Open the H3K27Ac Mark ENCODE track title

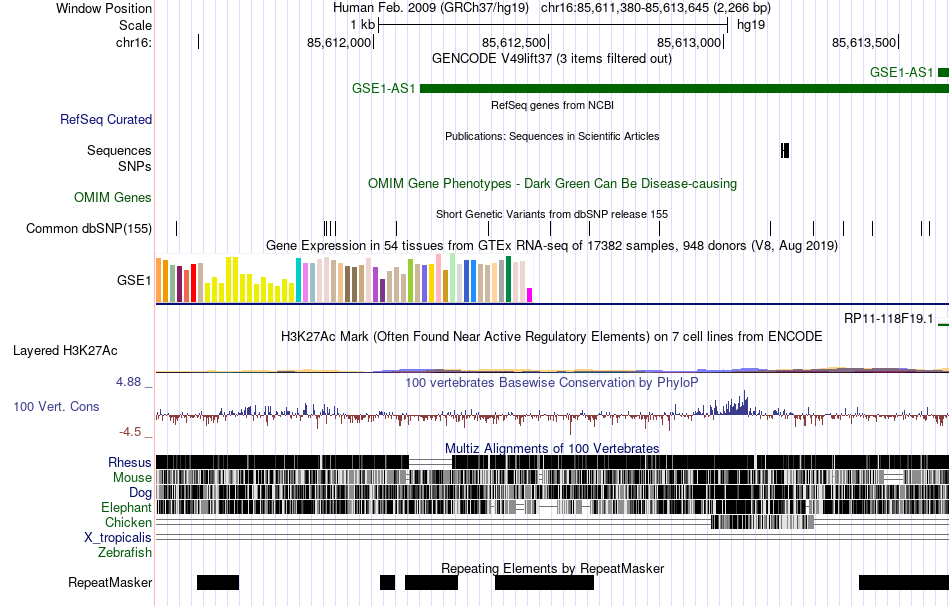point(552,337)
